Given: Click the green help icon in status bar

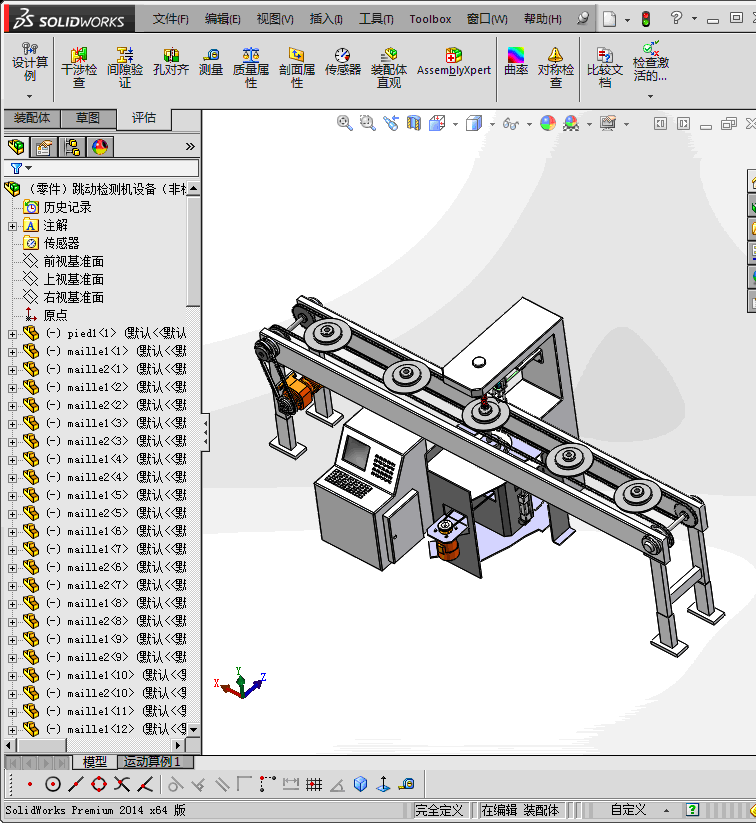Looking at the screenshot, I should [692, 809].
